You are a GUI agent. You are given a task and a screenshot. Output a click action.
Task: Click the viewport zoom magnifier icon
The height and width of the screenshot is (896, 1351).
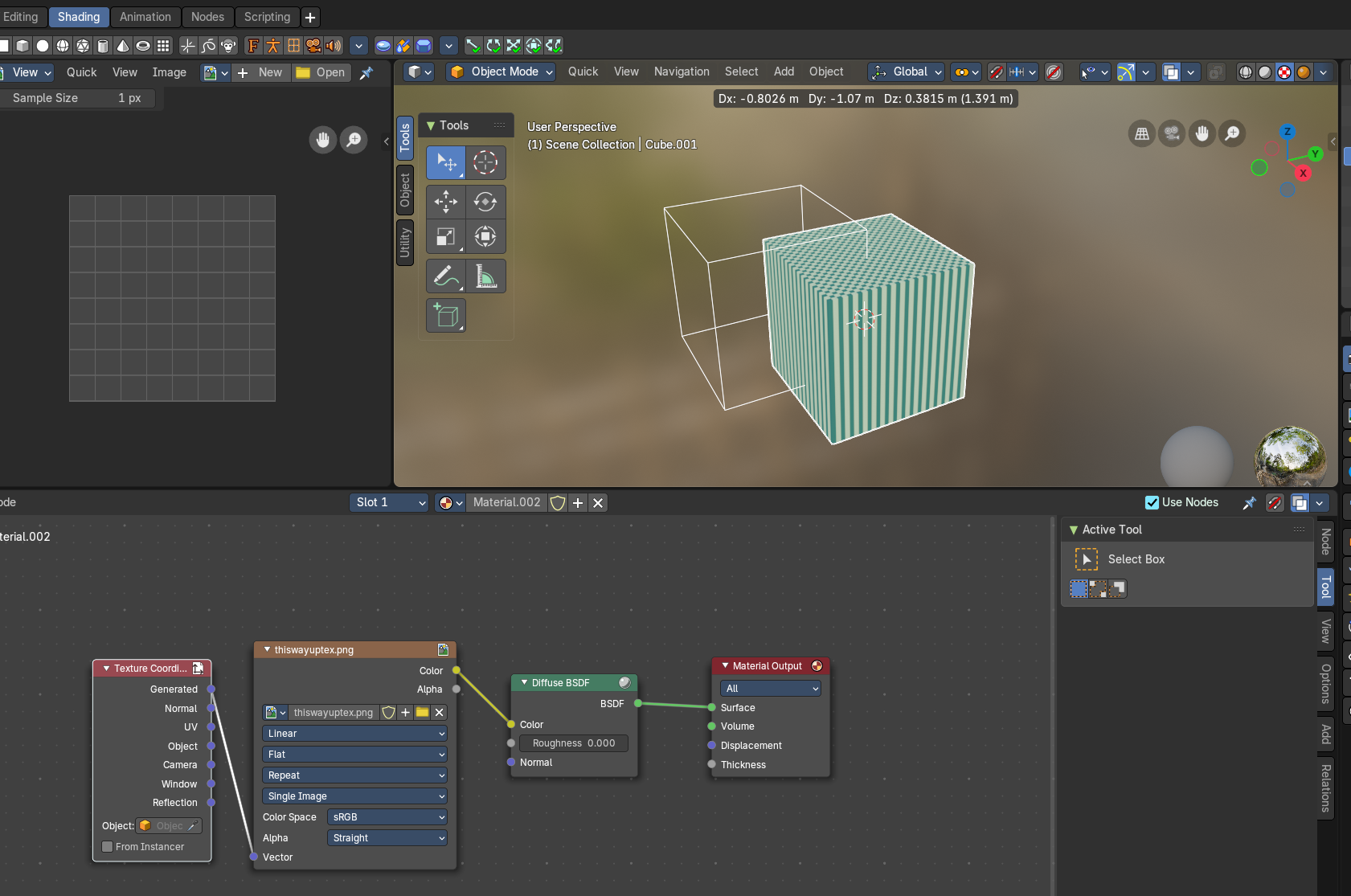pos(1232,133)
